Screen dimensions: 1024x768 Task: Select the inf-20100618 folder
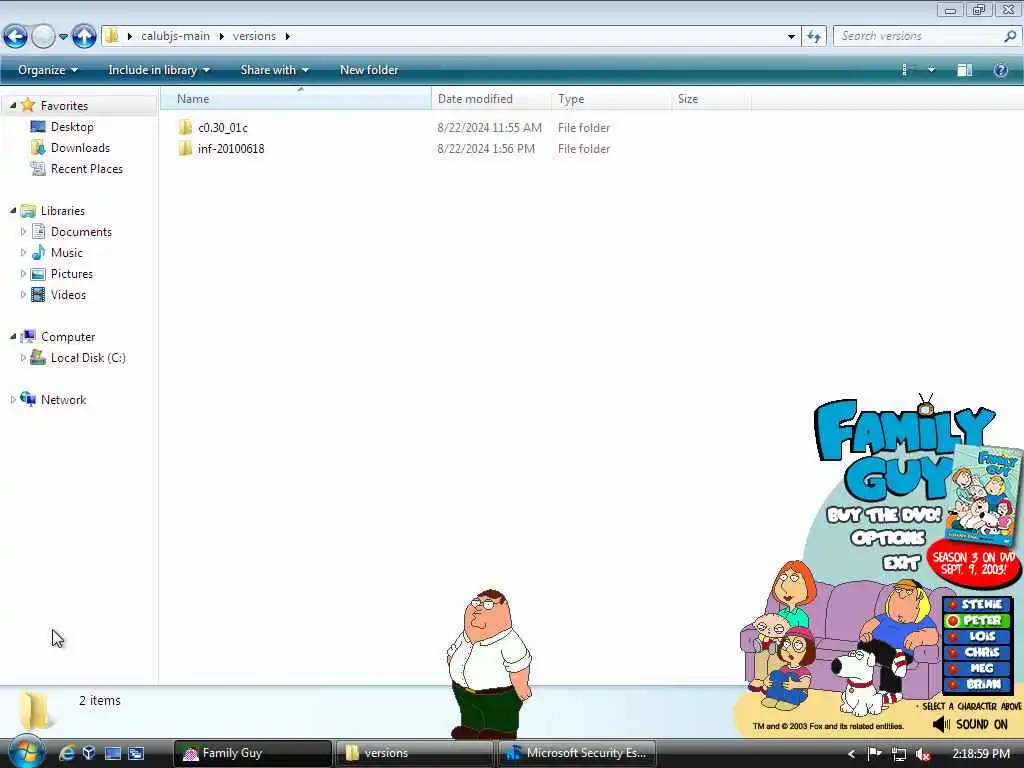point(231,149)
